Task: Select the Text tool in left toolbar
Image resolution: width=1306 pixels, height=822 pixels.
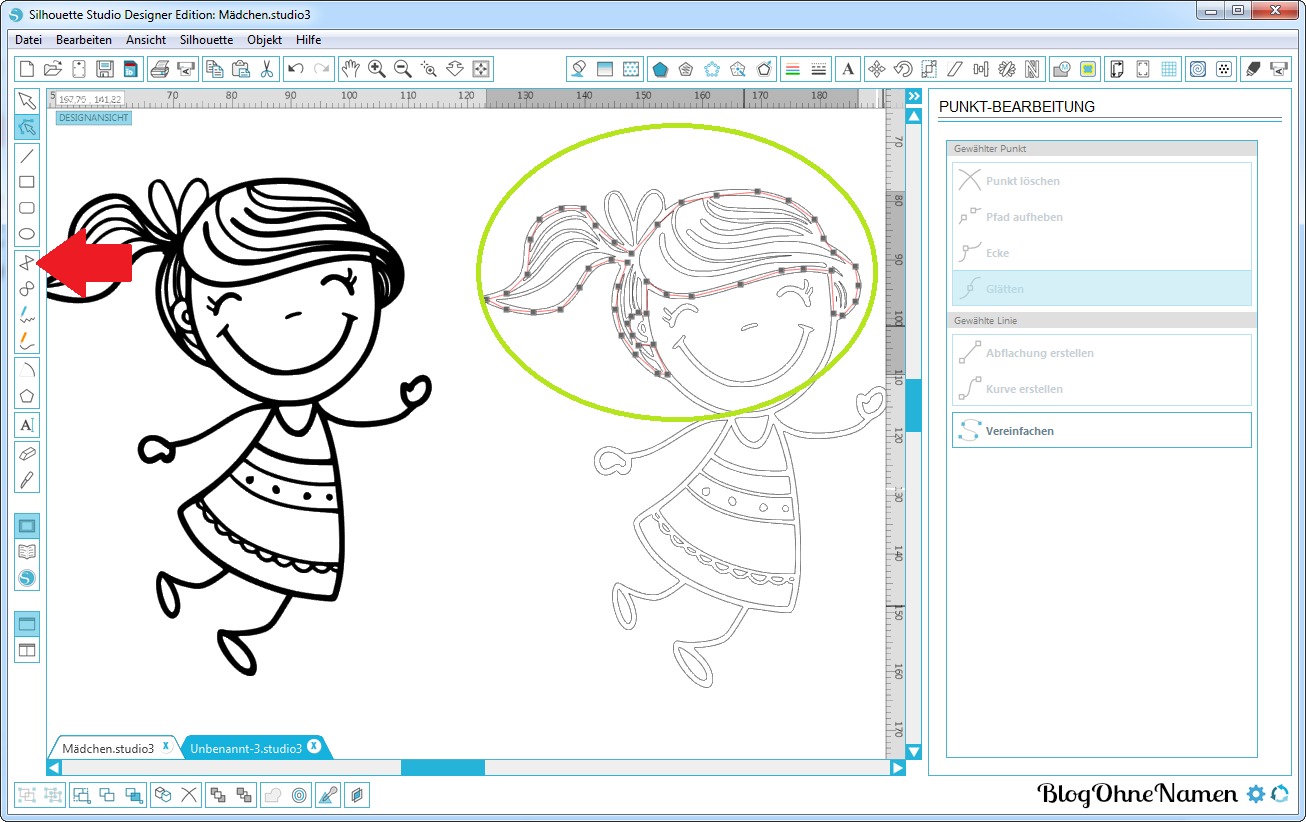Action: tap(27, 425)
